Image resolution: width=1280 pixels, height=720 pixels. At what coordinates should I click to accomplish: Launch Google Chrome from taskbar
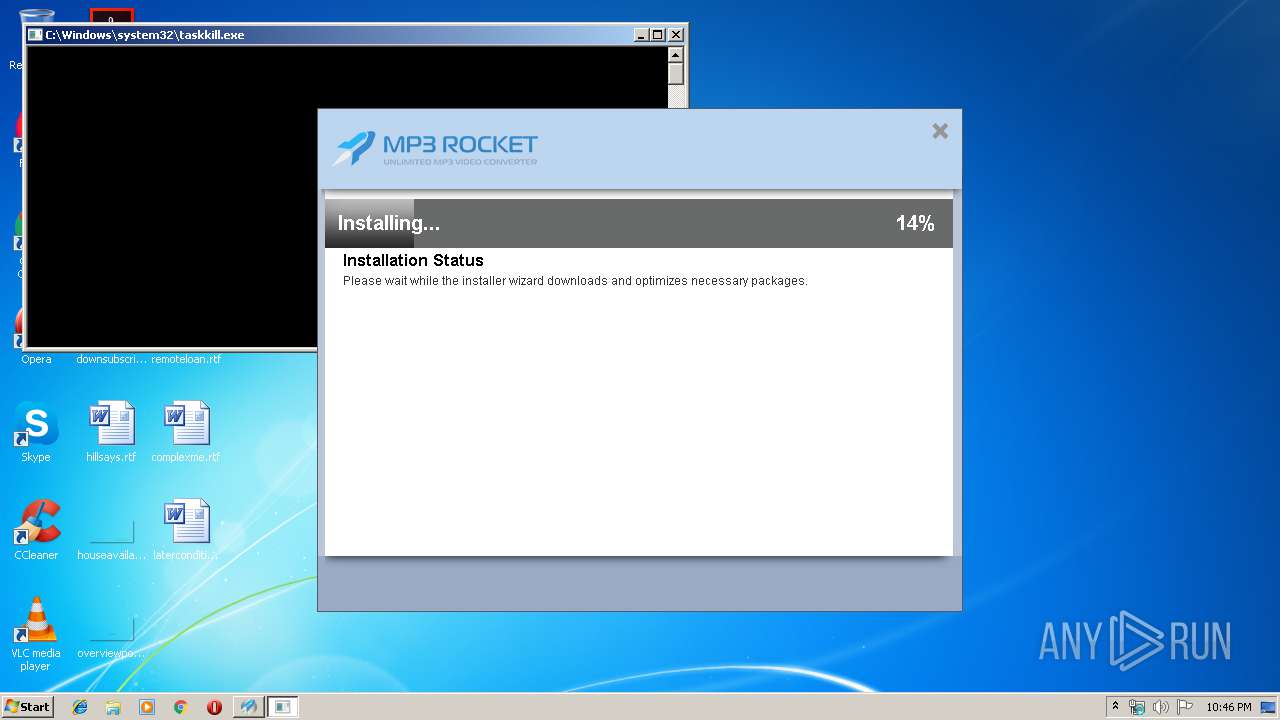coord(180,707)
